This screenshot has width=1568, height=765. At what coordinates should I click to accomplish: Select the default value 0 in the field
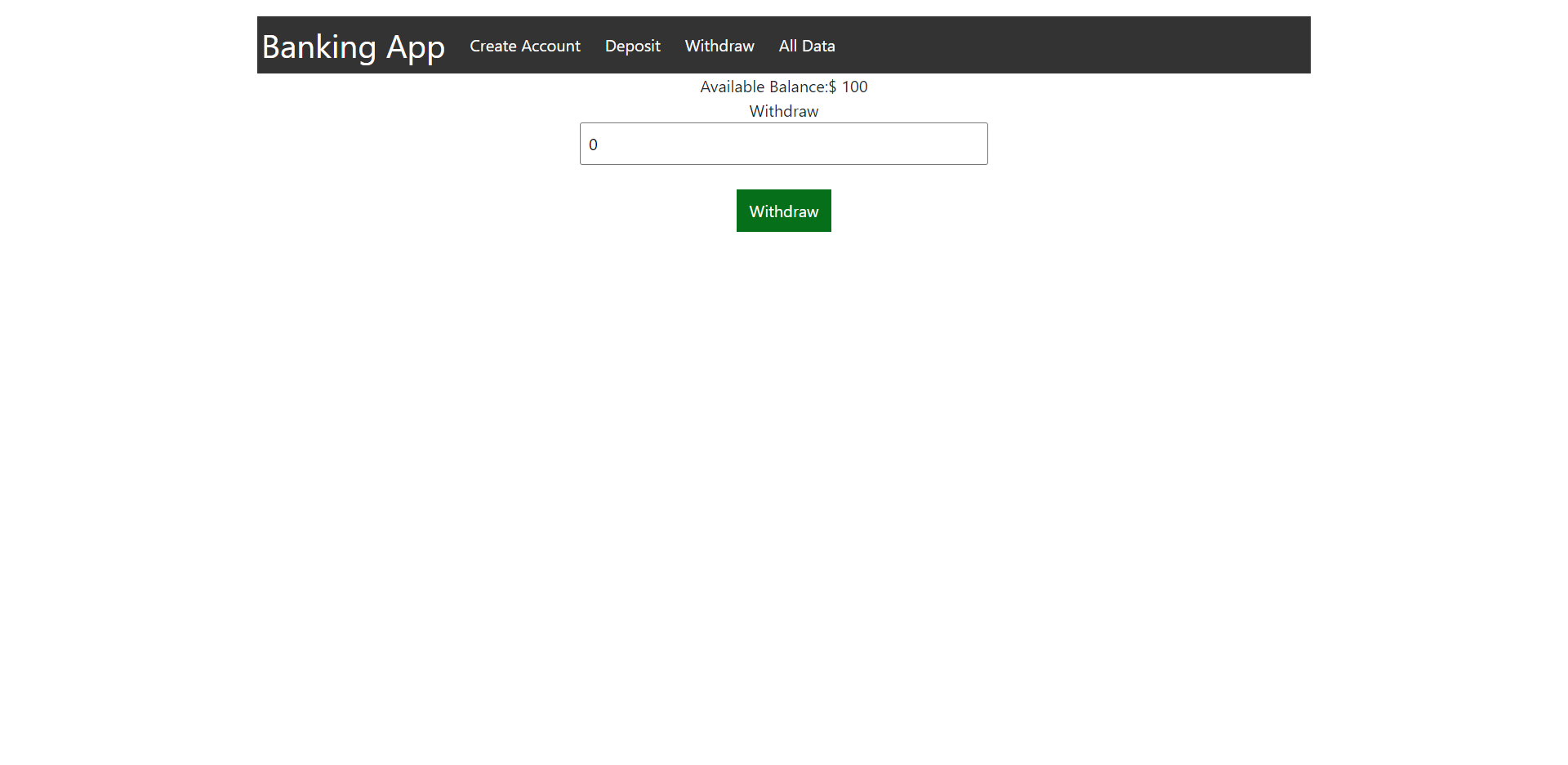[593, 144]
